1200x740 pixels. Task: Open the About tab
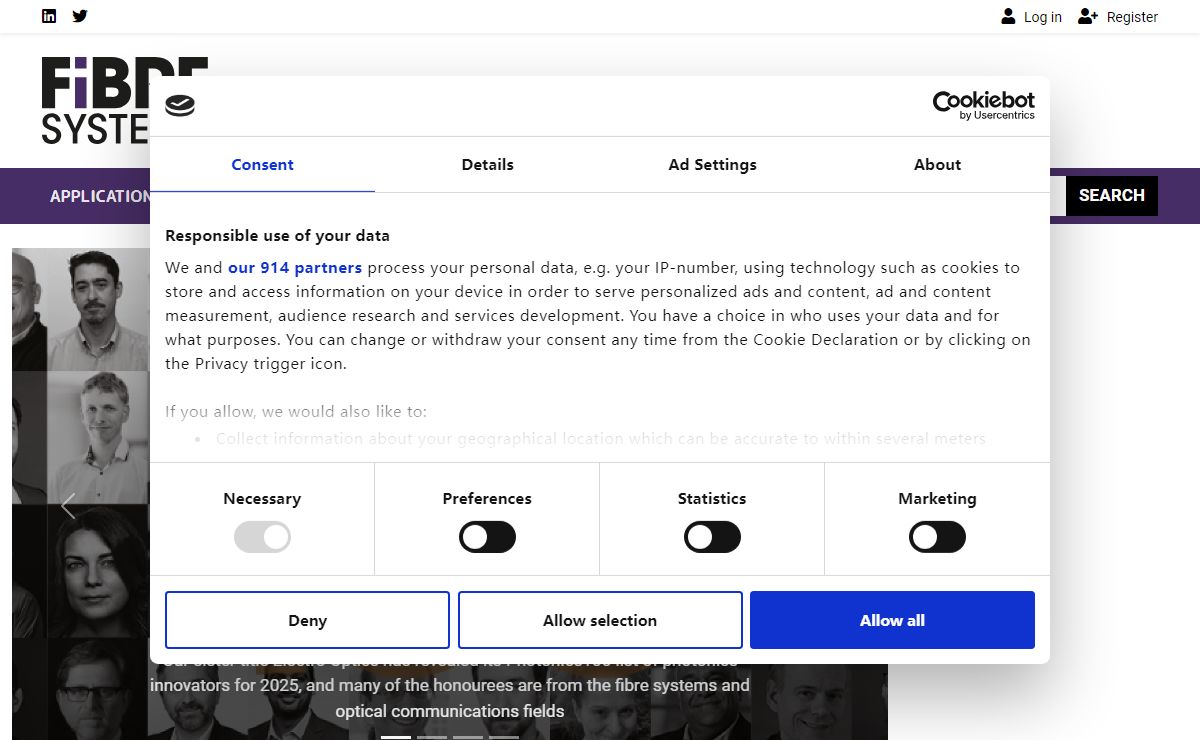(937, 165)
